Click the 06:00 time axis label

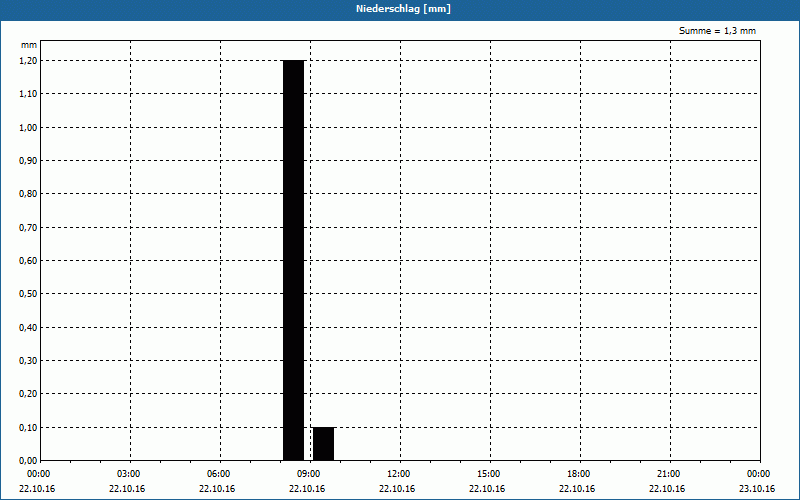point(220,474)
